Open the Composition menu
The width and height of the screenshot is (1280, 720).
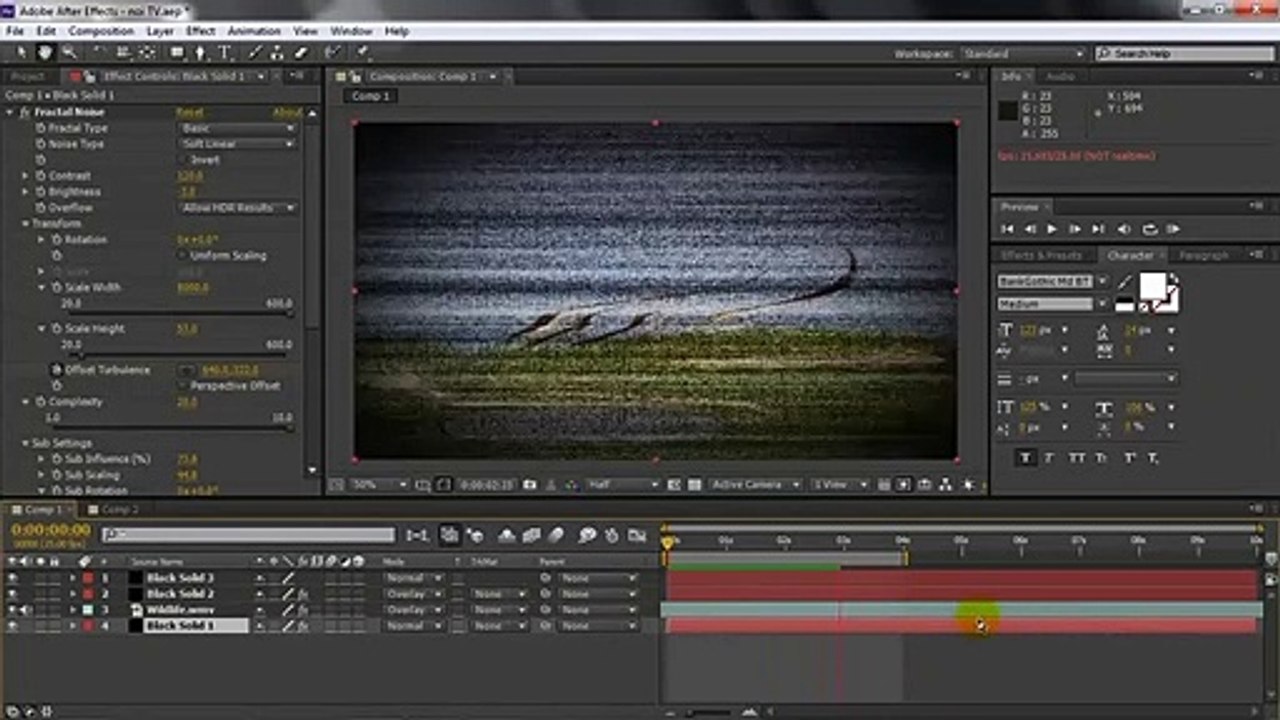[101, 31]
